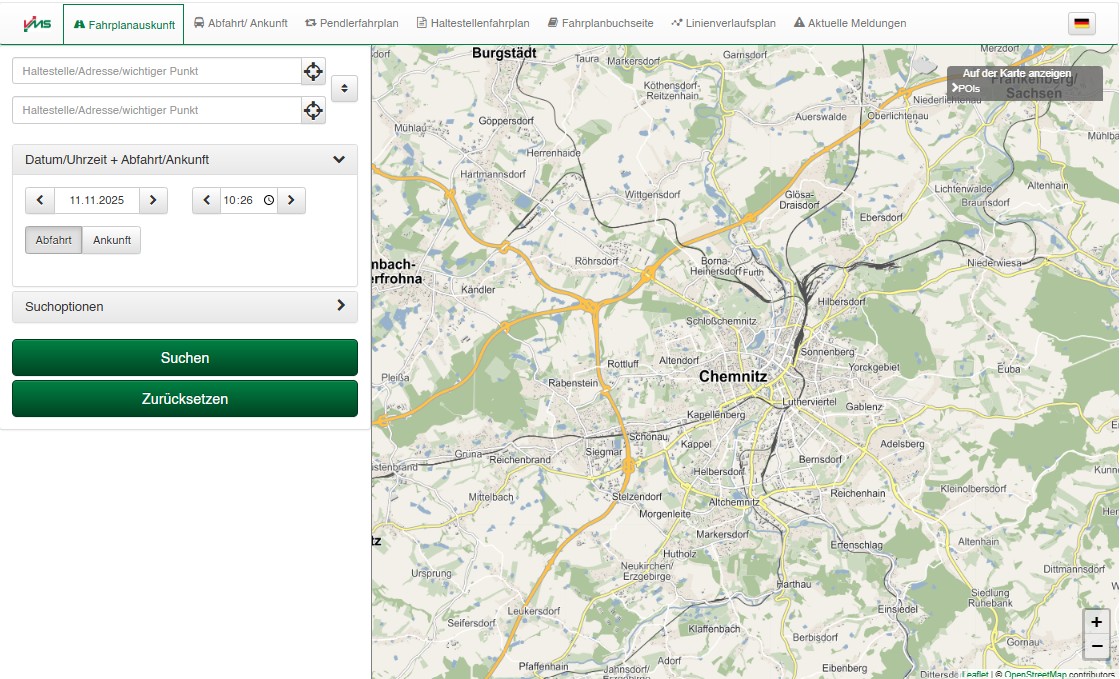
Task: Go to previous date arrow
Action: (x=40, y=200)
